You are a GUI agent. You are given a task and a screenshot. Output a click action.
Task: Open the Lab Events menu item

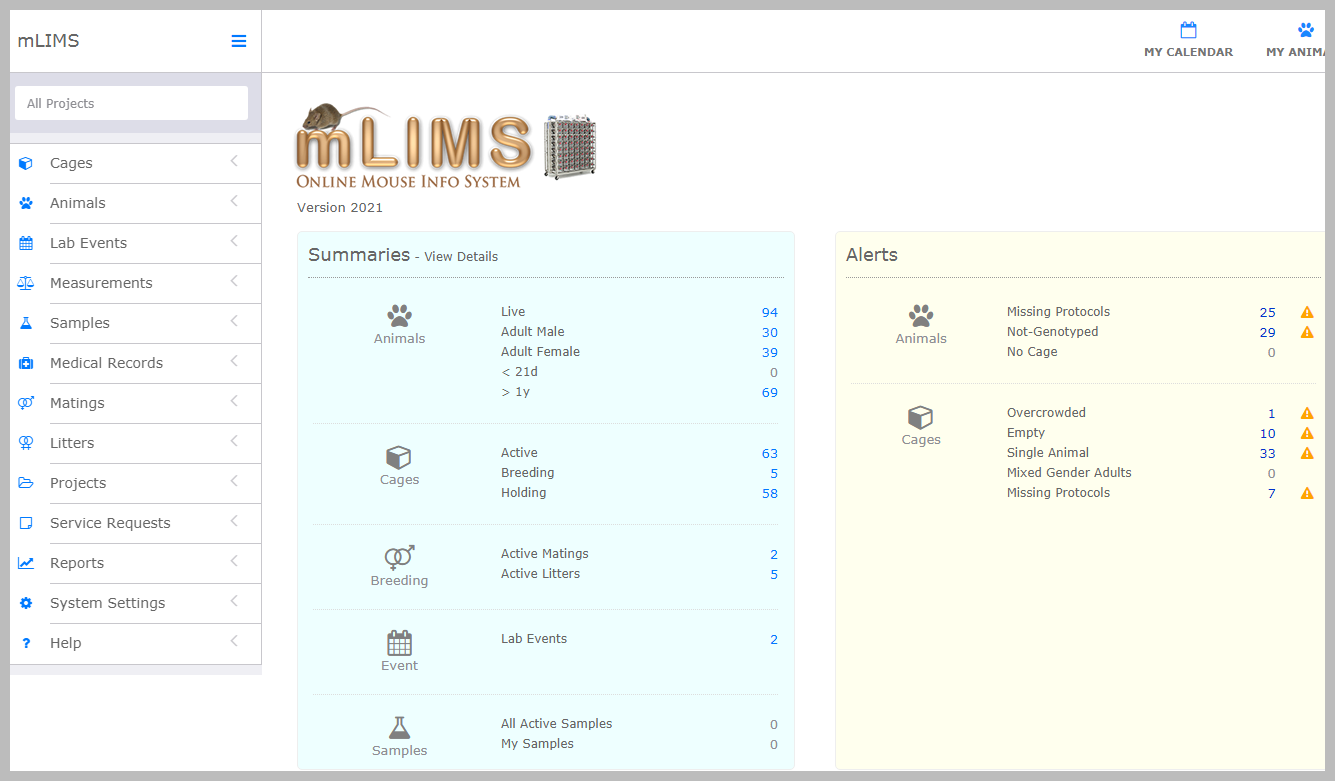click(88, 243)
